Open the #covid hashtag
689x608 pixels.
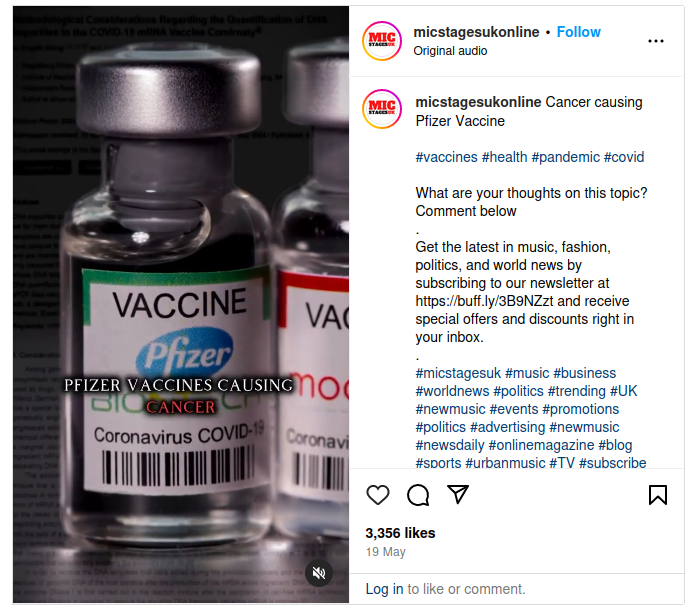tap(624, 157)
